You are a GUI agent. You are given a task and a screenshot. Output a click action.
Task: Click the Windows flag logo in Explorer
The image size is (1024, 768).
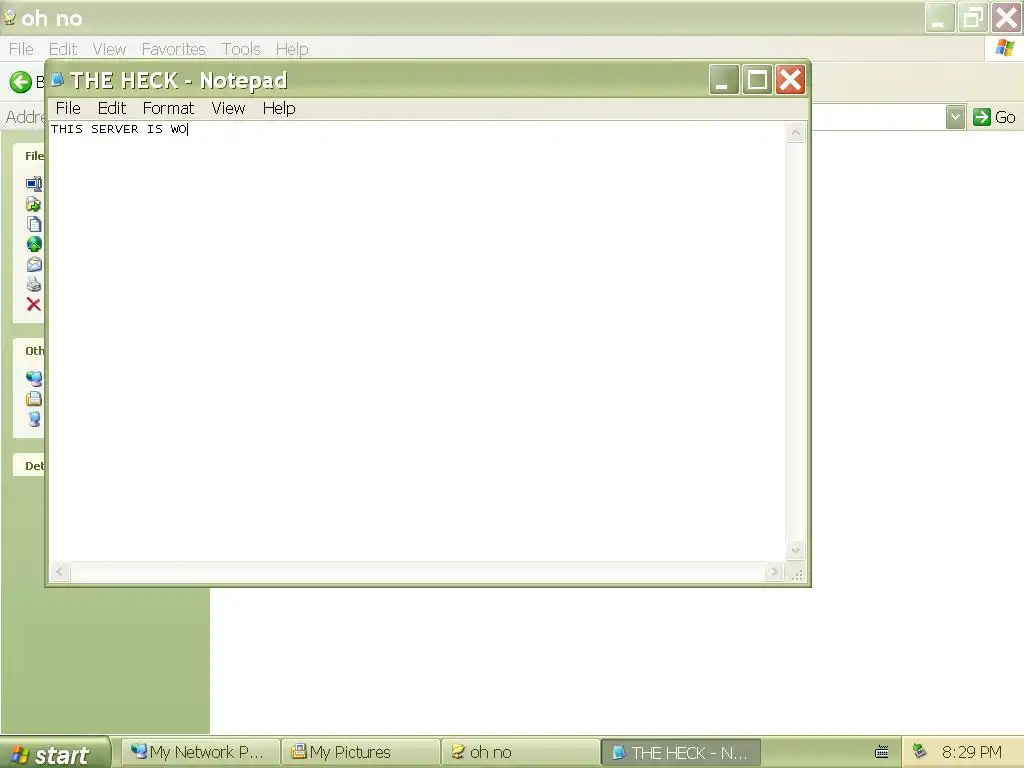pos(1004,48)
